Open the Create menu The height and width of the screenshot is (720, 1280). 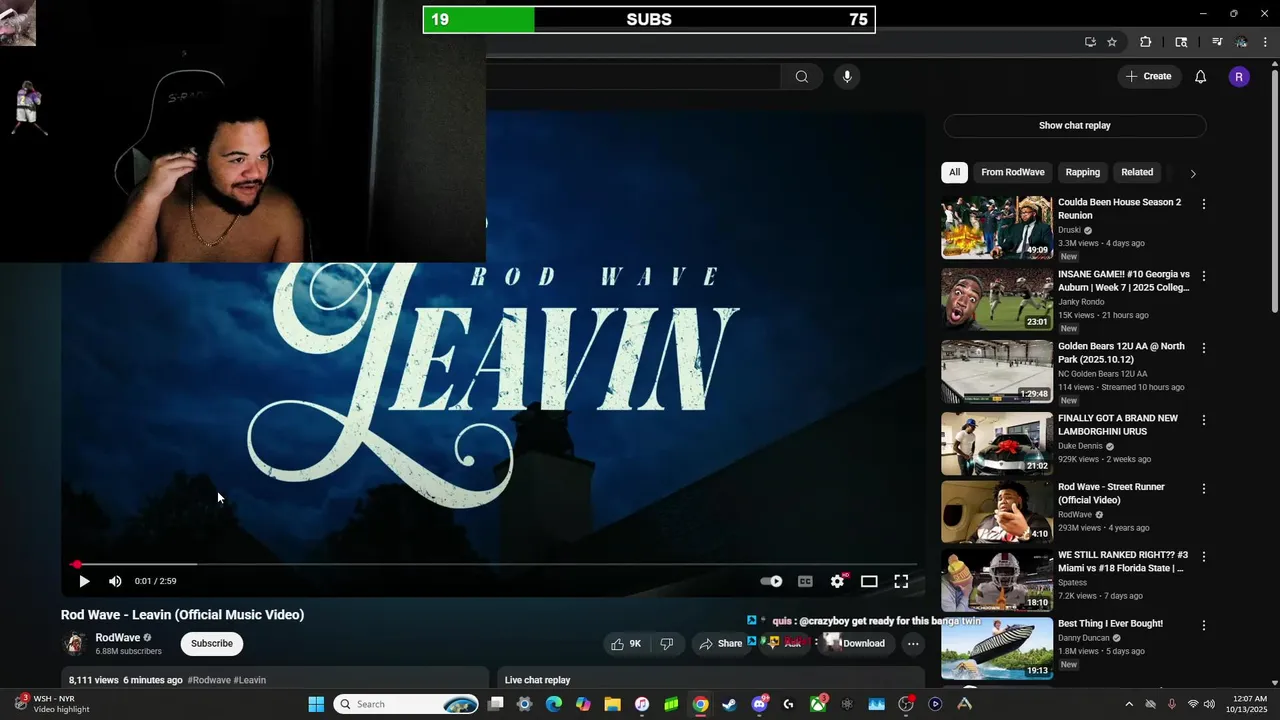(1148, 76)
